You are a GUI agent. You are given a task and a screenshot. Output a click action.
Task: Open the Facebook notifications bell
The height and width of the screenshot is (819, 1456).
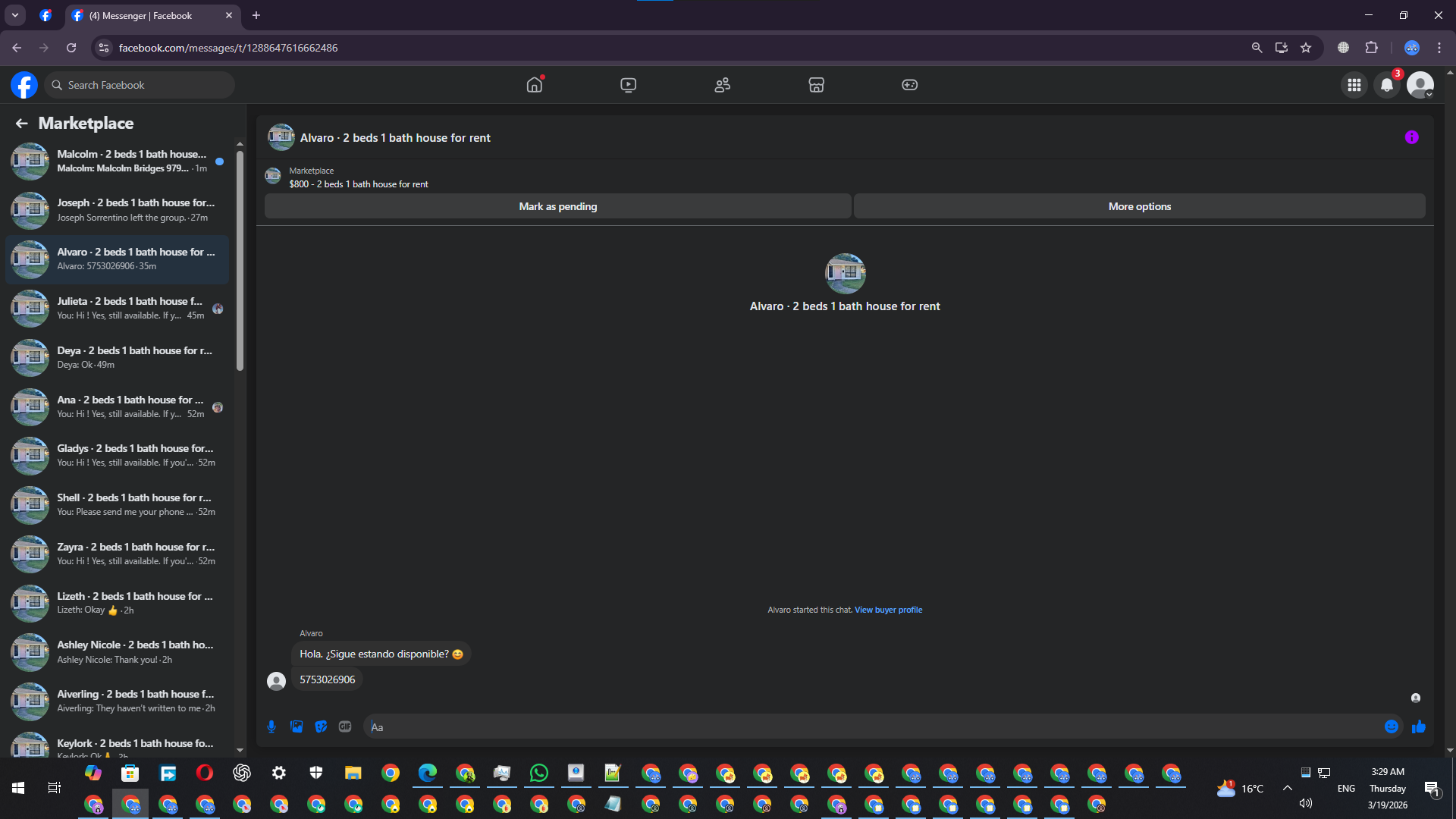1386,85
